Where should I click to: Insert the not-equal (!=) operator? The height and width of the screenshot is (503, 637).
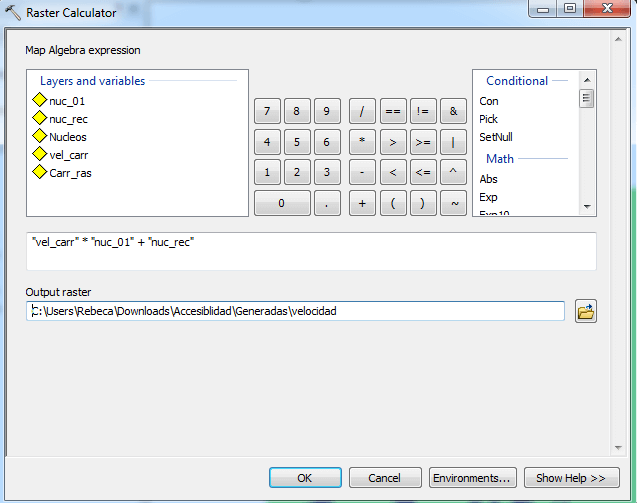[x=423, y=111]
